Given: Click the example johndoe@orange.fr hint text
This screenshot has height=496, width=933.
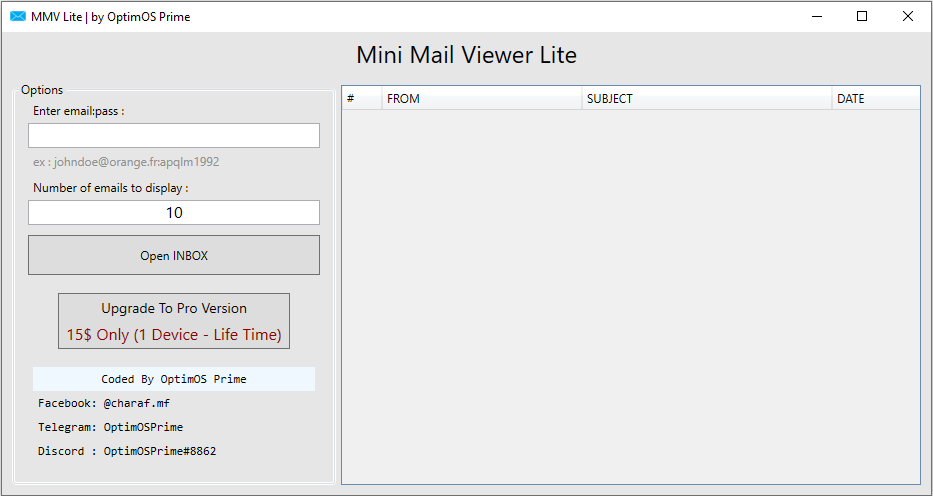Looking at the screenshot, I should [x=126, y=162].
